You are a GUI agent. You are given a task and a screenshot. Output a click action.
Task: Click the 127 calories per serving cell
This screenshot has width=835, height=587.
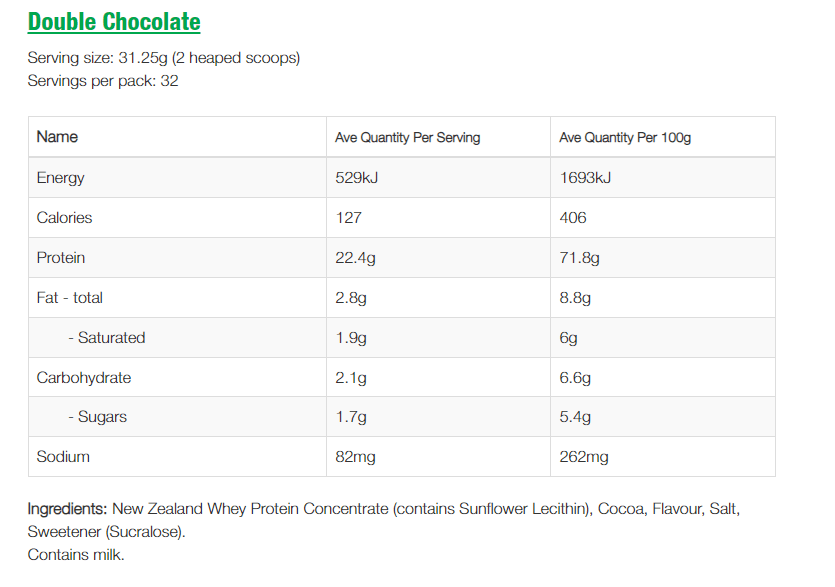point(349,218)
